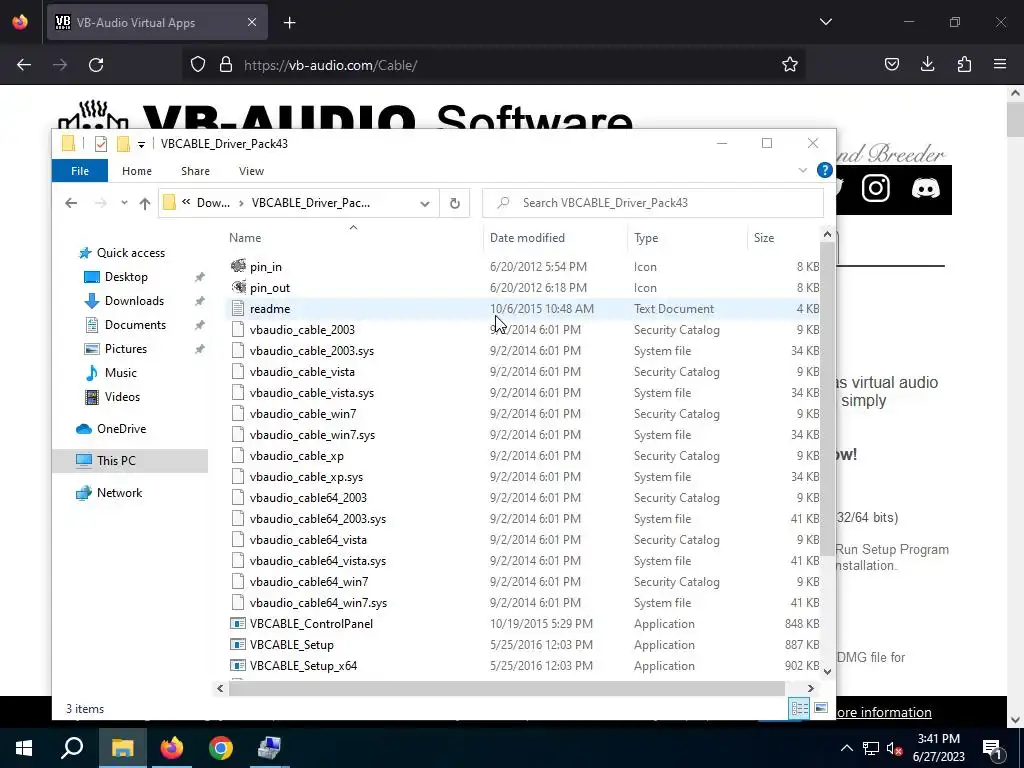Open Chrome from the taskbar
This screenshot has height=768, width=1024.
coord(221,748)
